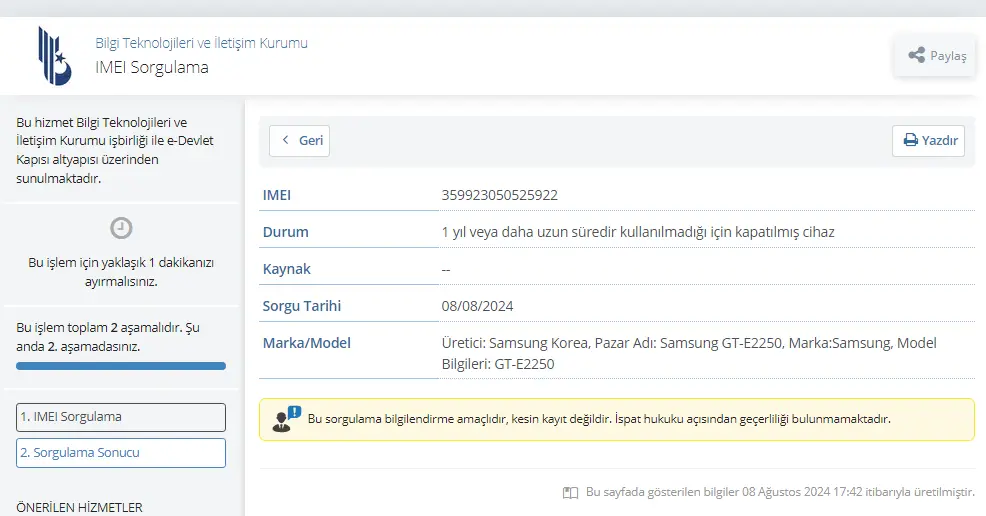The height and width of the screenshot is (516, 986).
Task: Click the page generation timestamp text
Action: click(780, 492)
